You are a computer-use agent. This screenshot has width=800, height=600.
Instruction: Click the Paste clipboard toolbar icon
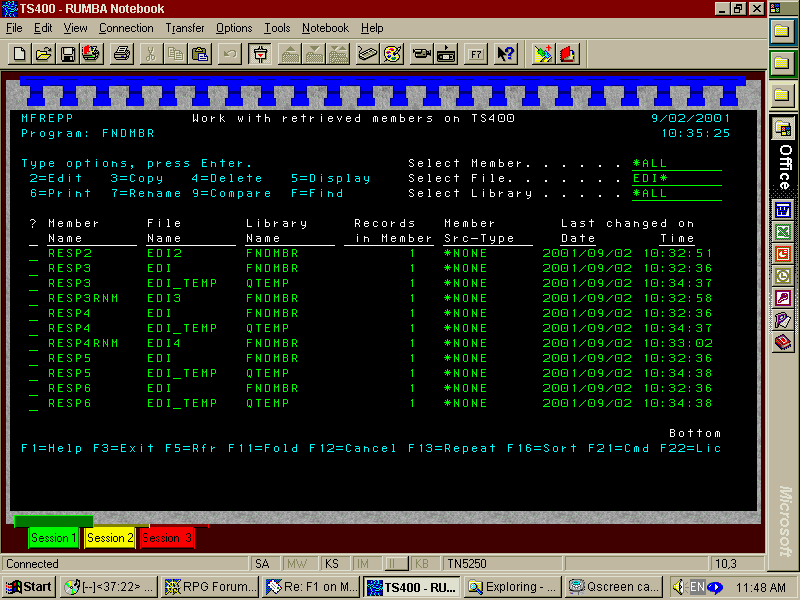(x=200, y=54)
